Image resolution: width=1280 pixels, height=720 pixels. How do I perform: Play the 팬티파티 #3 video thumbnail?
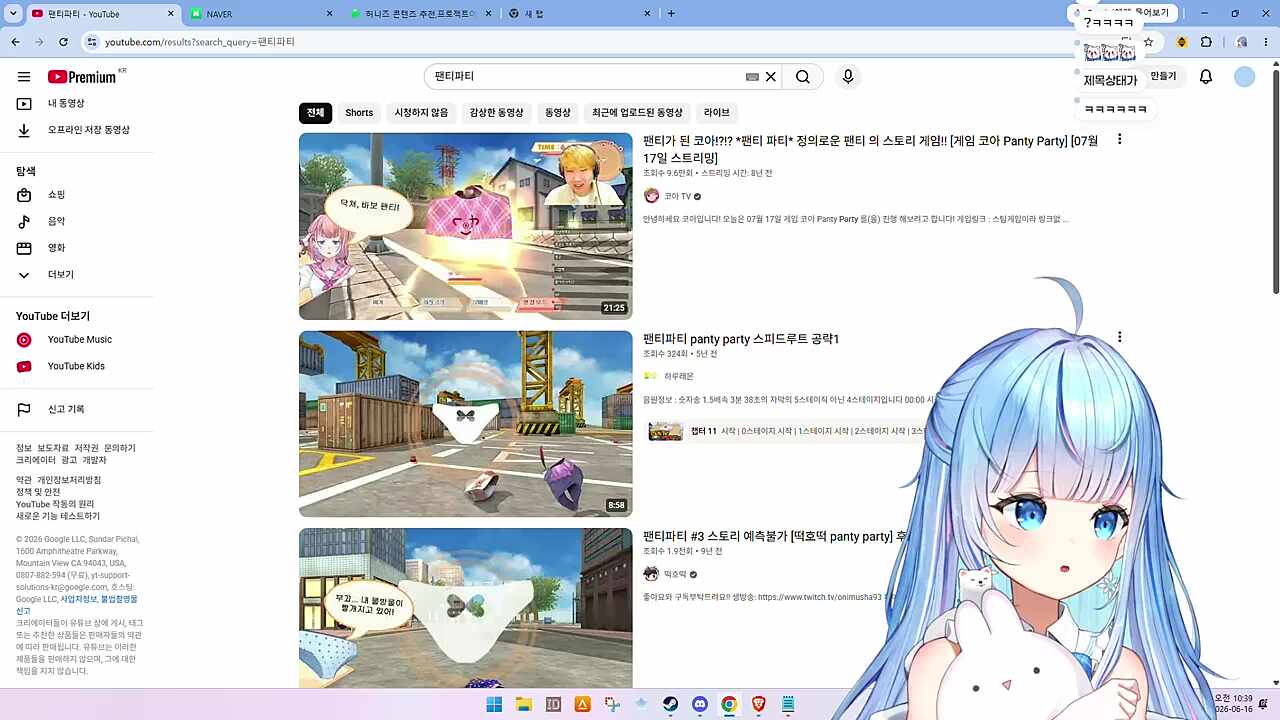(x=466, y=608)
